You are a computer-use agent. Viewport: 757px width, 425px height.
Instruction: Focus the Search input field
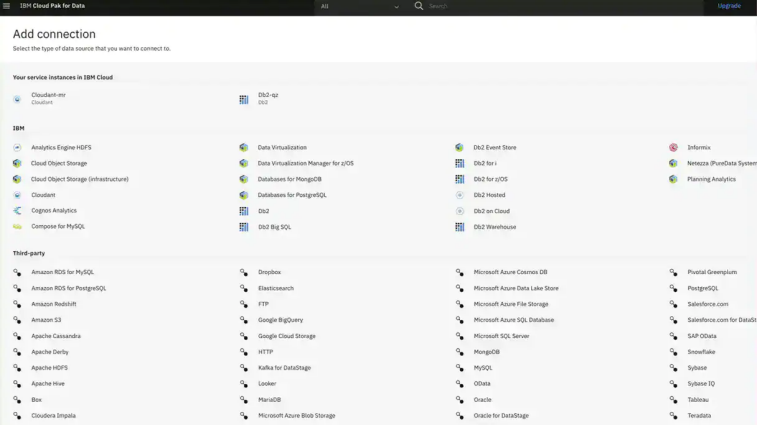(x=564, y=6)
